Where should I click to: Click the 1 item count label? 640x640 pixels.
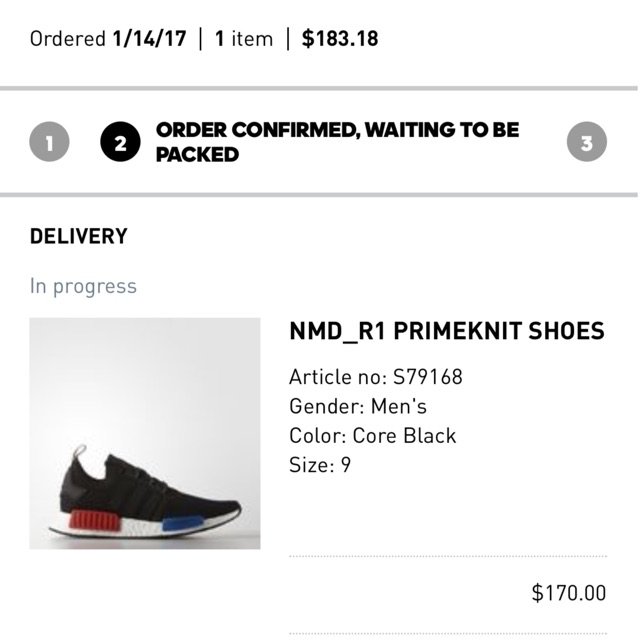tap(243, 39)
